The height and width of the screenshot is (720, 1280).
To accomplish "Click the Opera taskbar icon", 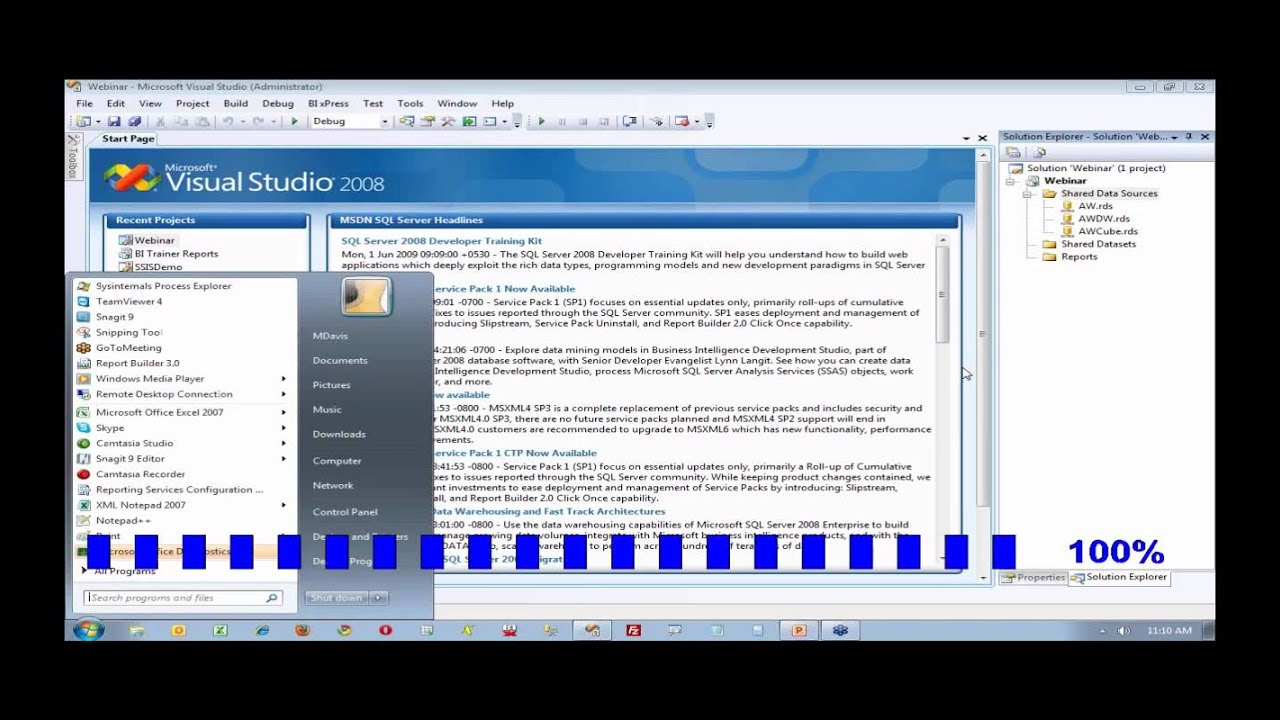I will pyautogui.click(x=385, y=630).
